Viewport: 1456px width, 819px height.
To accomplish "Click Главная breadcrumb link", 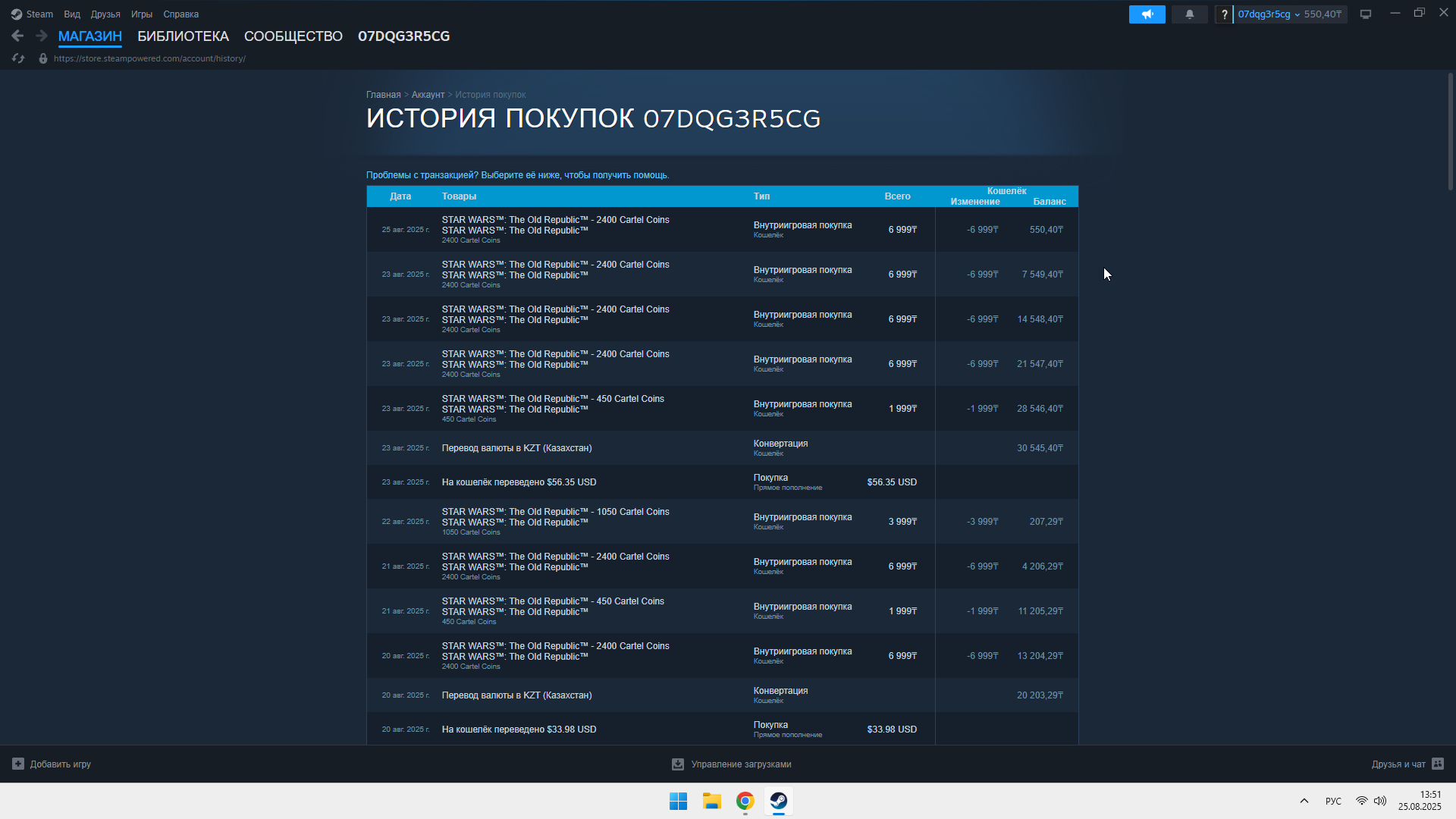I will [384, 95].
